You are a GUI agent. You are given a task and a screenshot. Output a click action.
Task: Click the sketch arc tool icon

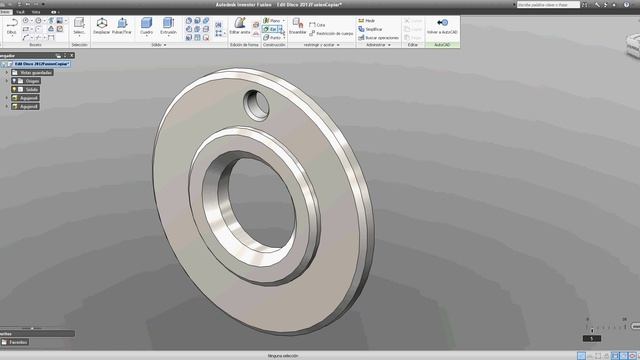tap(25, 38)
